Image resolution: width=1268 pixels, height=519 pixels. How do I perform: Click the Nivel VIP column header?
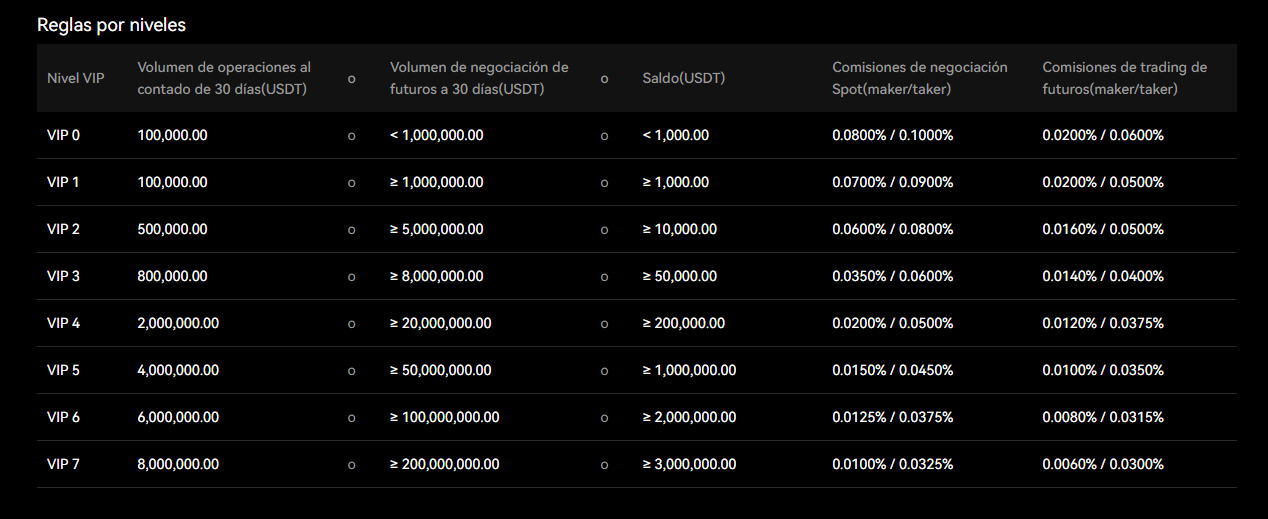click(76, 78)
